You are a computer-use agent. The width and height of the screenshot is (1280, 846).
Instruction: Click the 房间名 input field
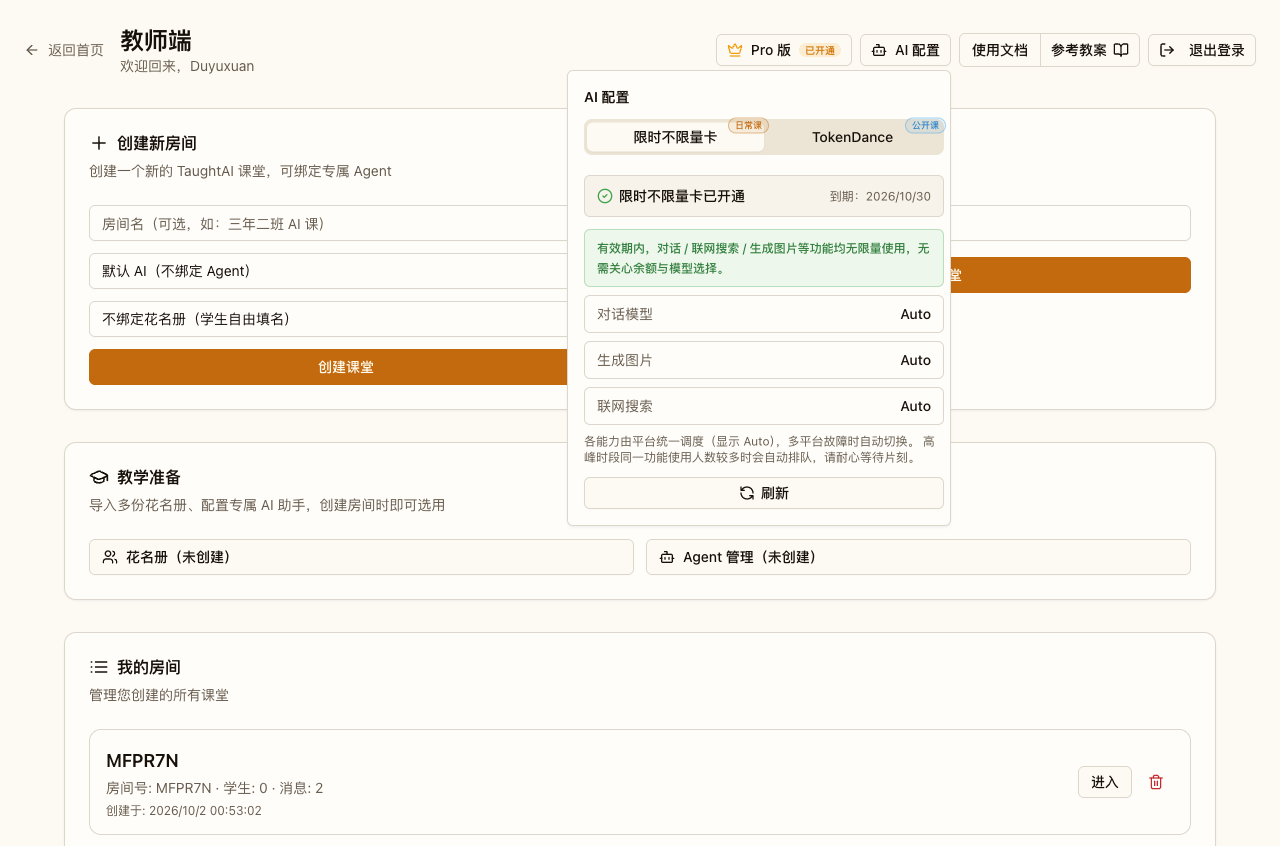(328, 223)
